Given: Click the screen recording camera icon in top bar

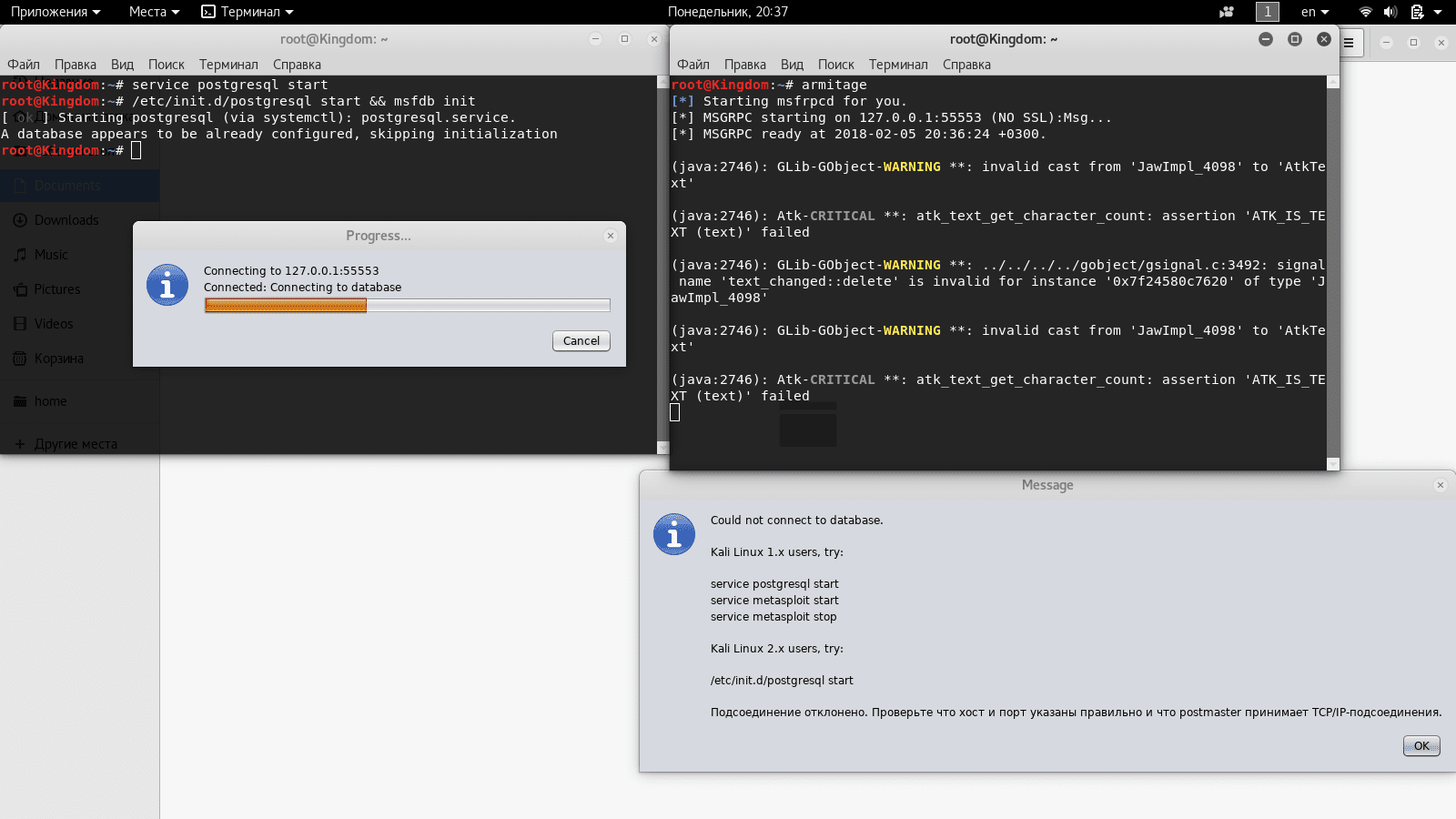Looking at the screenshot, I should (x=1227, y=12).
